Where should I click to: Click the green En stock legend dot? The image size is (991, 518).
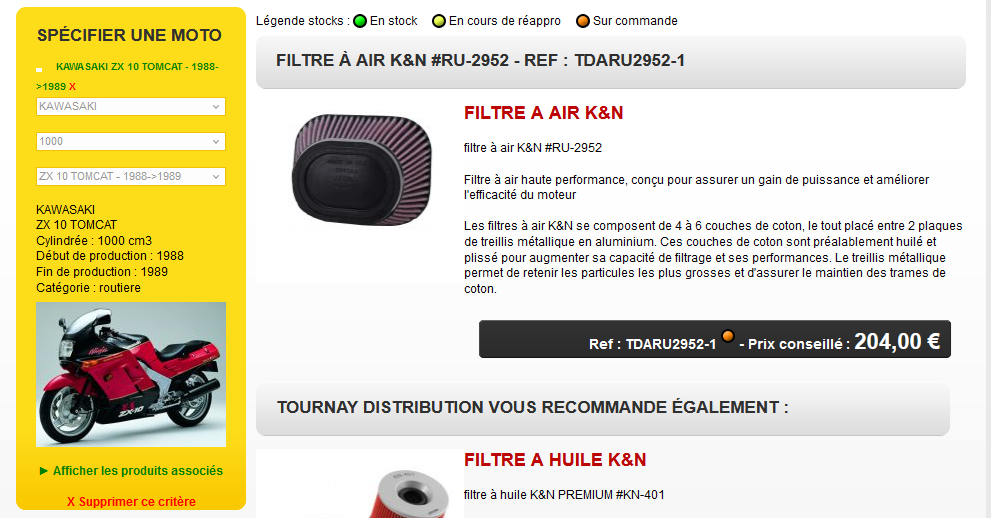pyautogui.click(x=360, y=21)
